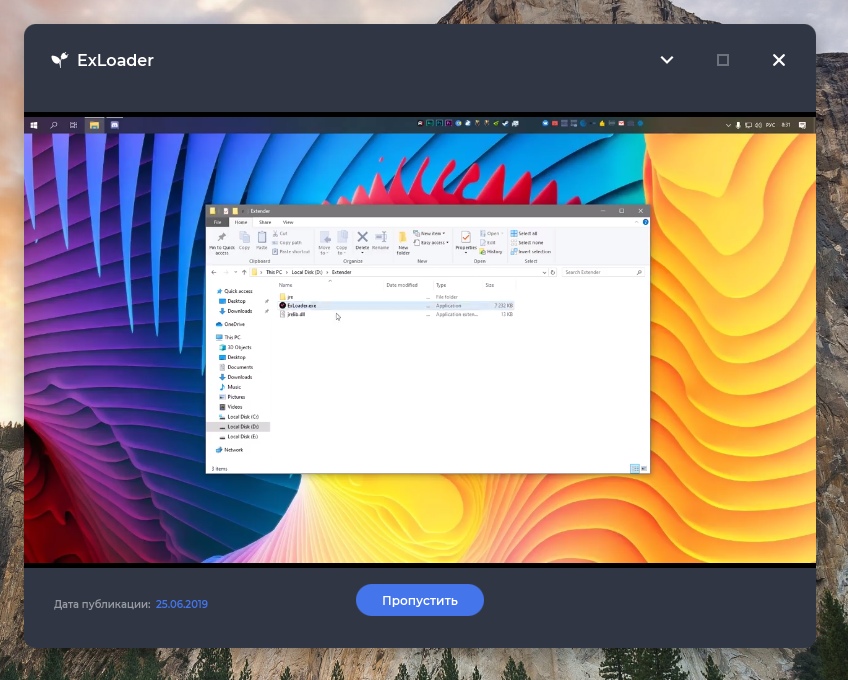Select the jre folder in the file list
Viewport: 848px width, 680px height.
[x=396, y=297]
